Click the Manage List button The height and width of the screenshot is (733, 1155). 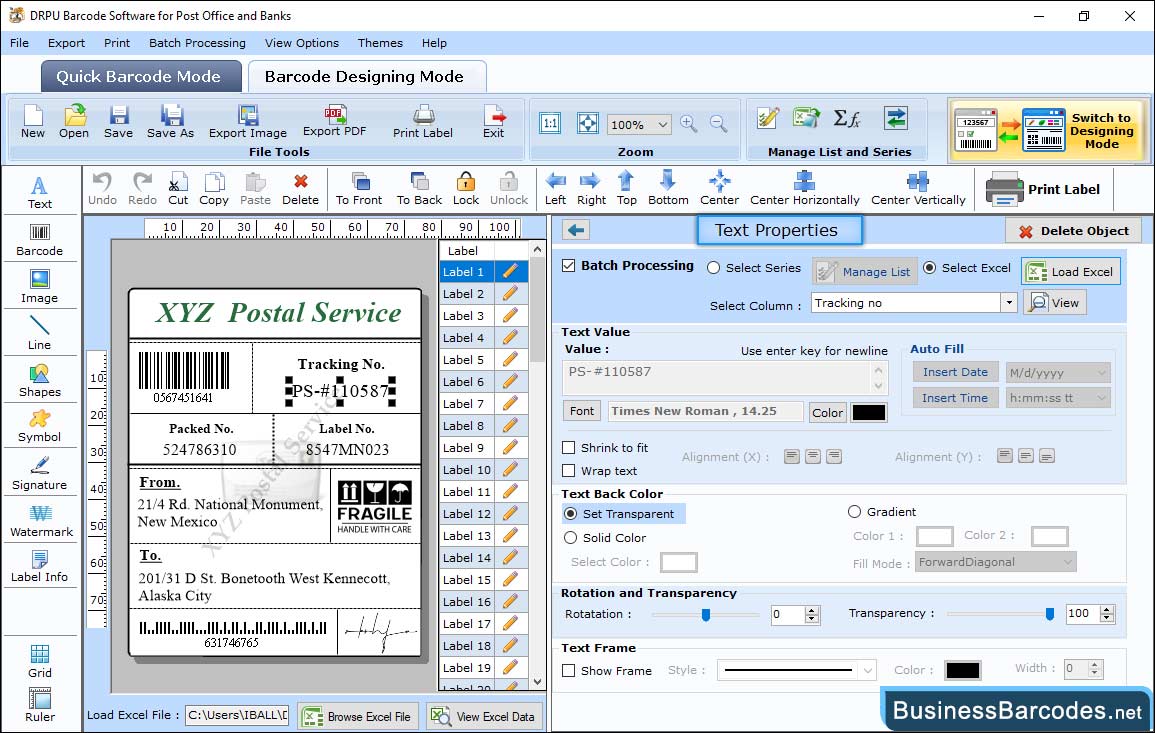coord(865,272)
